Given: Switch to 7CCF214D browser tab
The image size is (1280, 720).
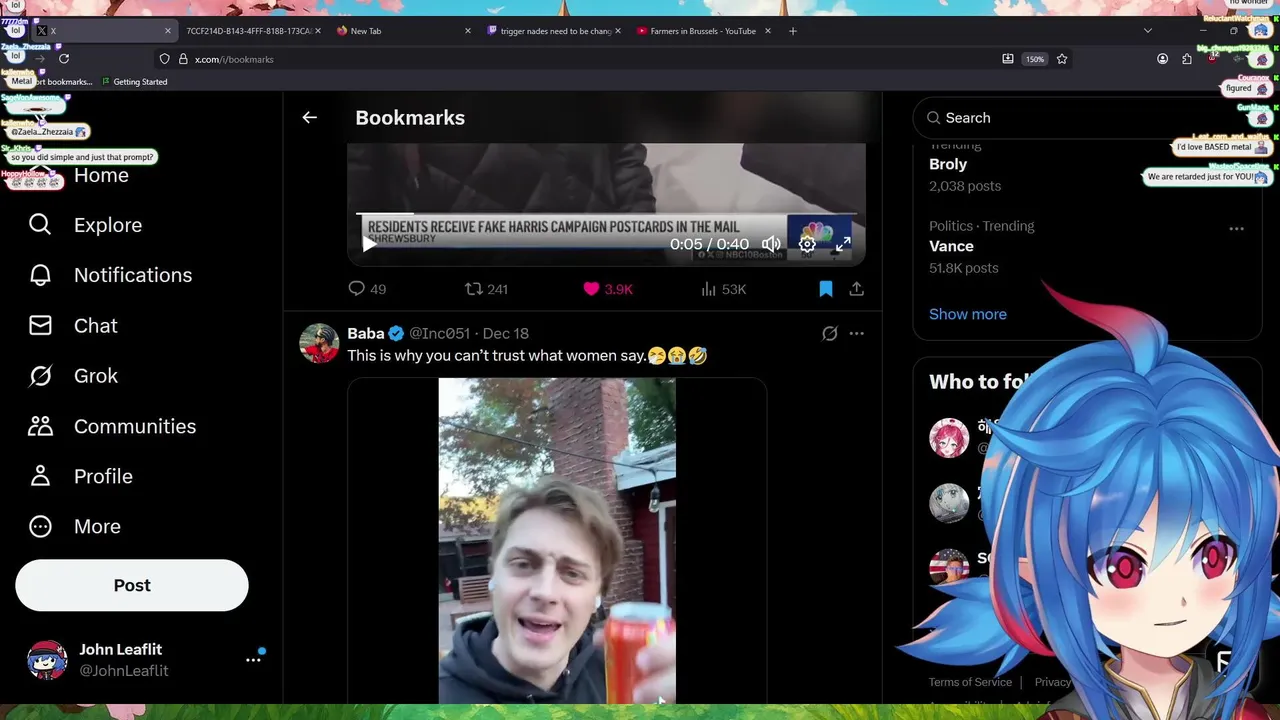Looking at the screenshot, I should (x=248, y=31).
